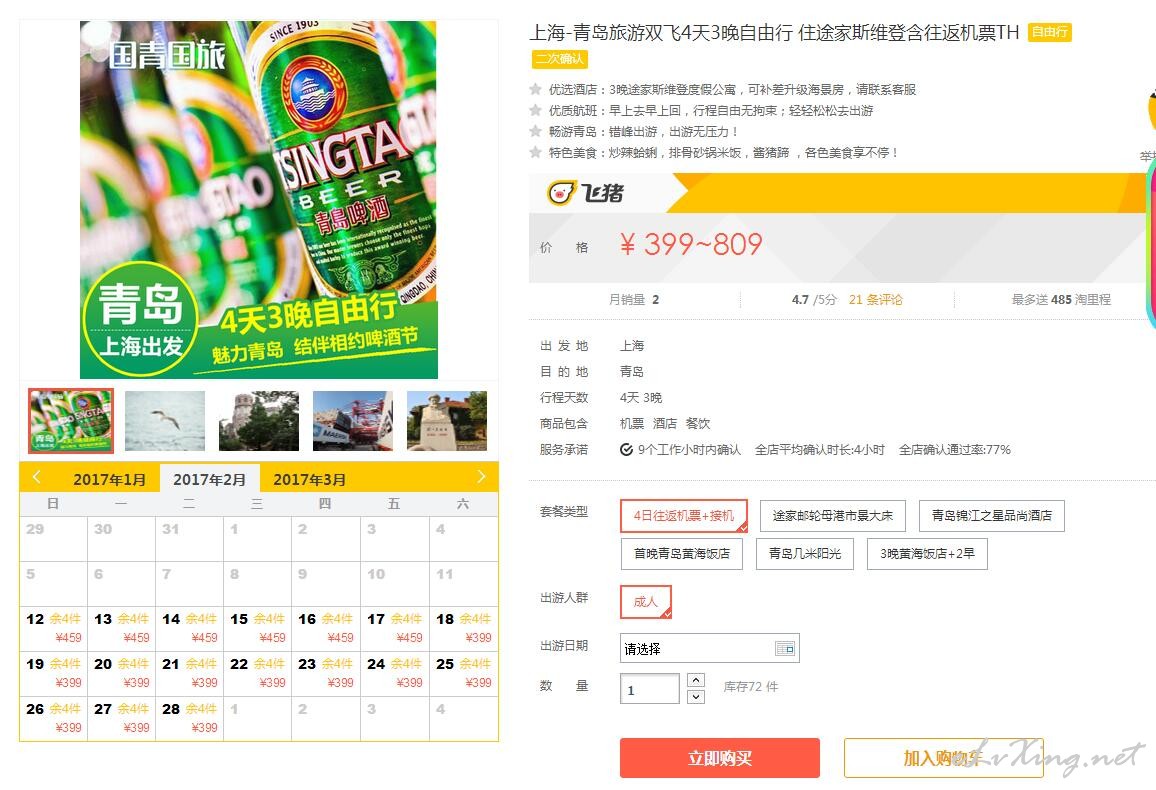
Task: Select the Tsingtao beer thumbnail
Action: point(71,421)
